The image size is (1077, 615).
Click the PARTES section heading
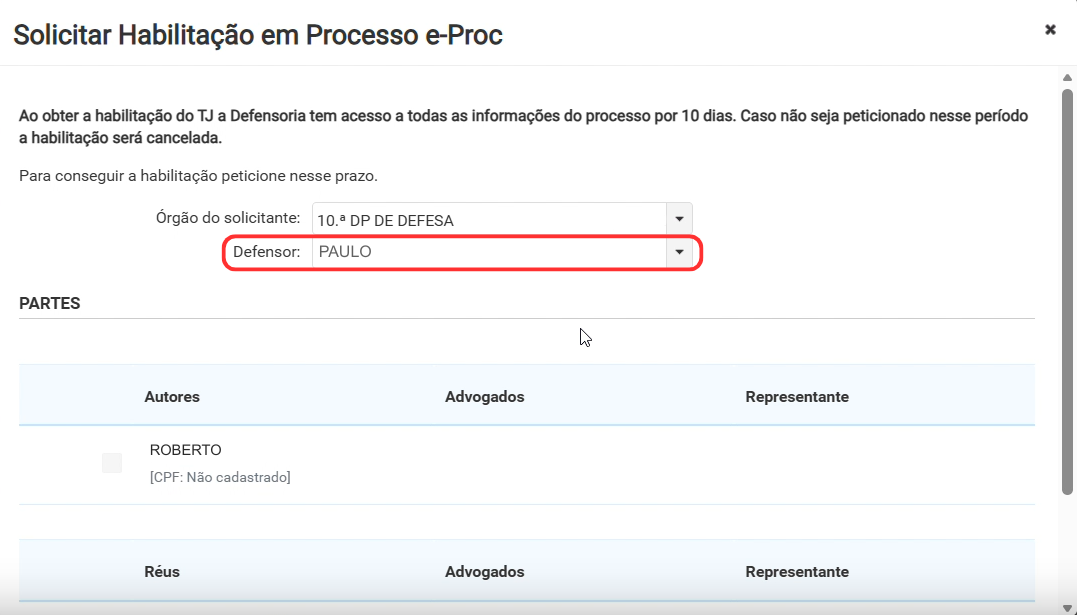[x=49, y=304]
